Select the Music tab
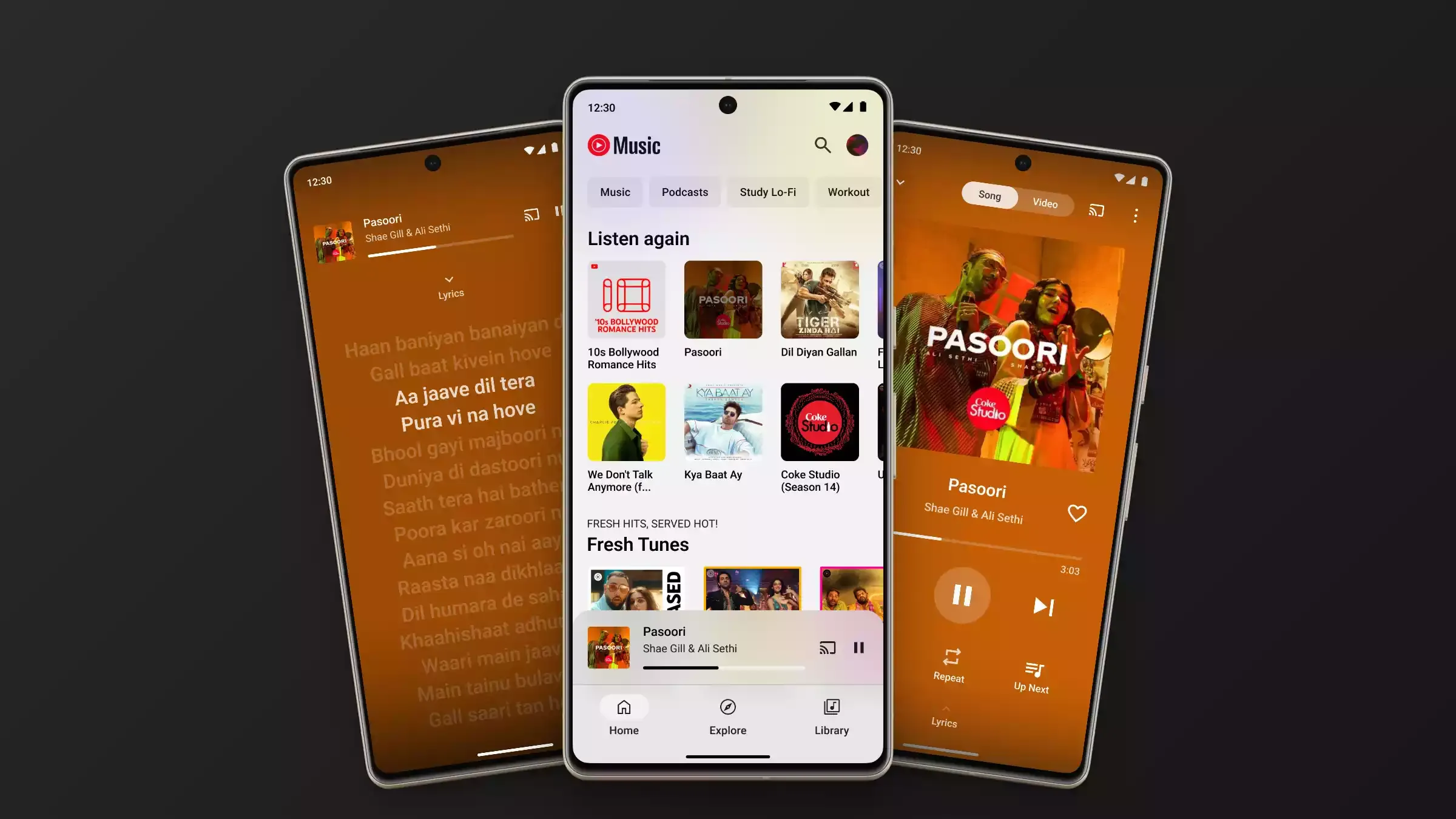This screenshot has height=819, width=1456. 614,191
